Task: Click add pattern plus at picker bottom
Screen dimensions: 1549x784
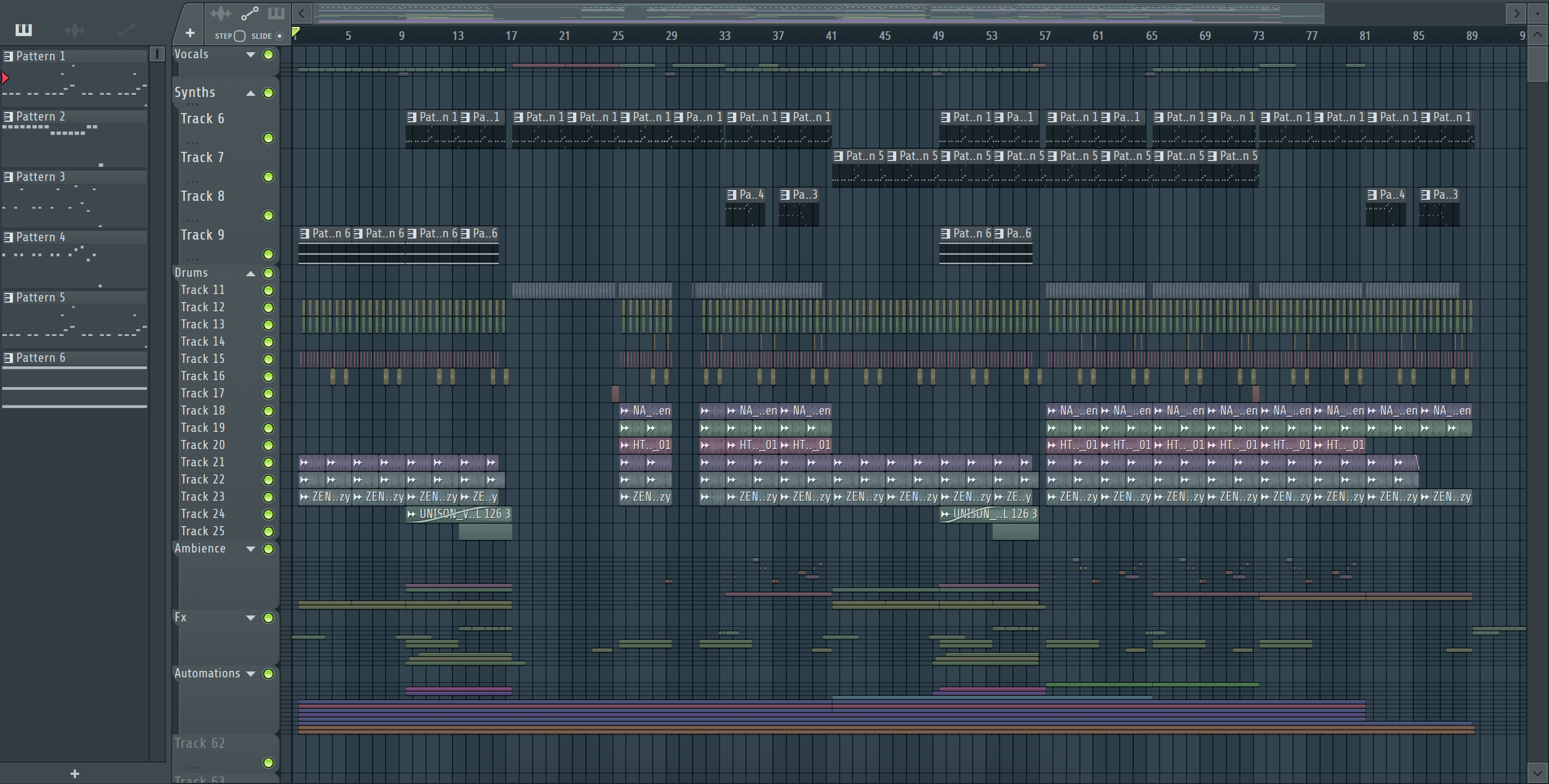Action: [x=74, y=774]
